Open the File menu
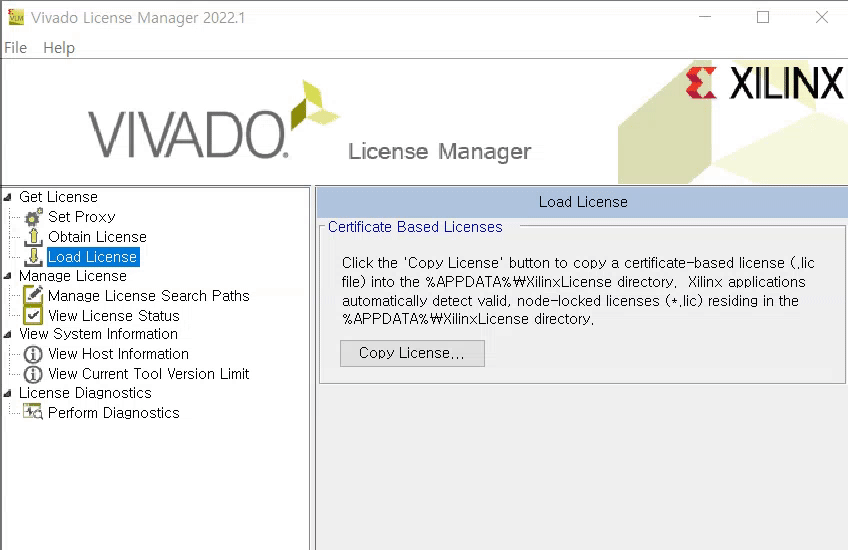Screen dimensions: 848x550 point(15,48)
